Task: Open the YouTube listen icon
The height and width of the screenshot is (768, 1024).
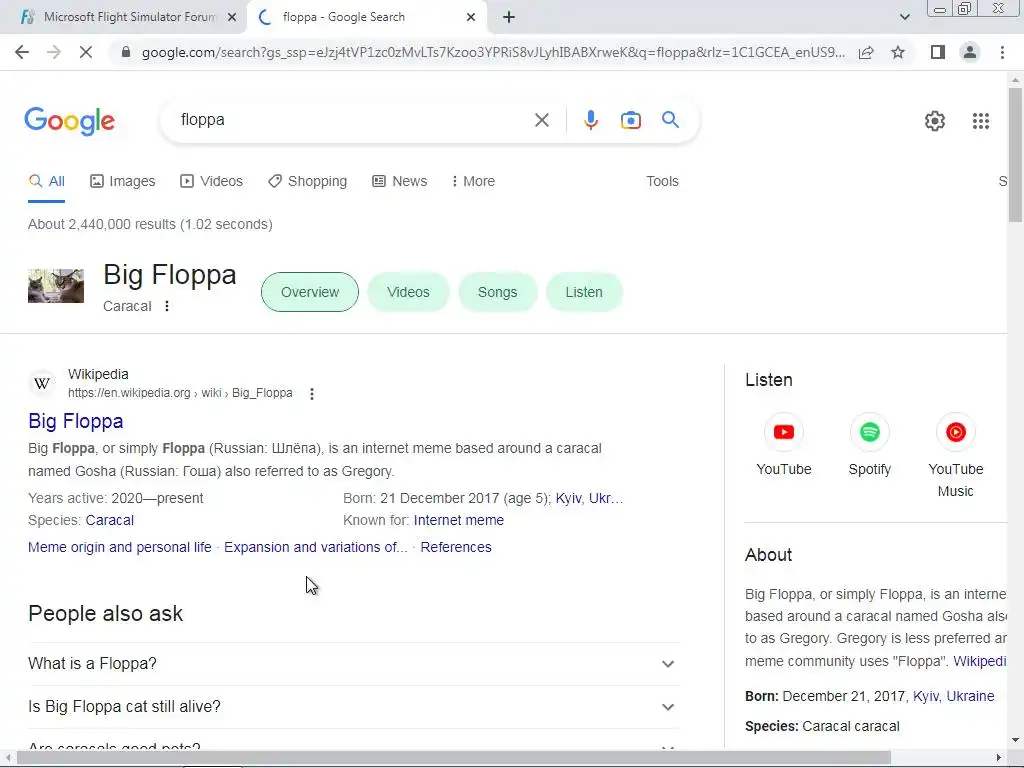Action: 784,432
